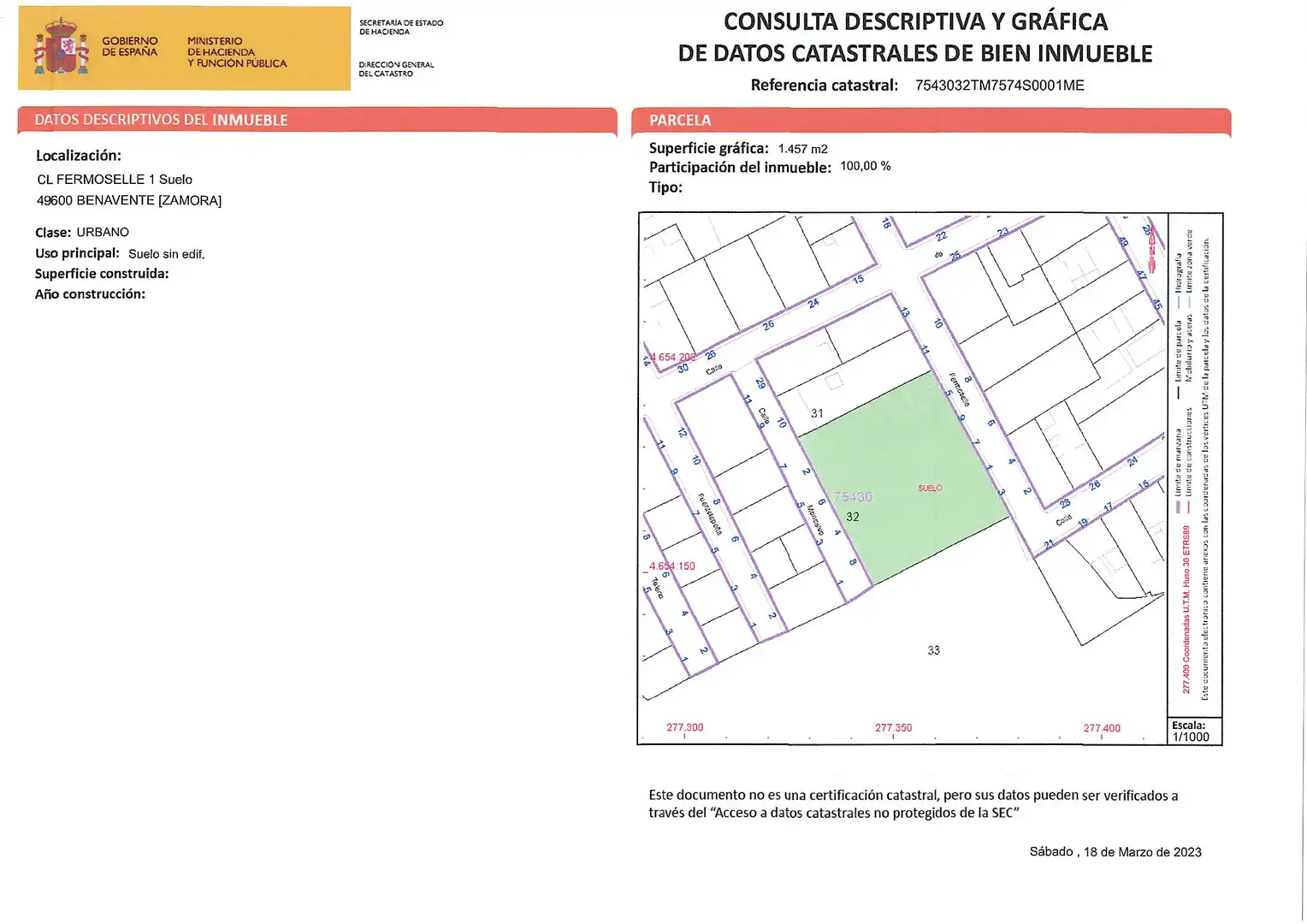Click the "GOBIERNO DE ESPAÑA" text

coord(130,46)
